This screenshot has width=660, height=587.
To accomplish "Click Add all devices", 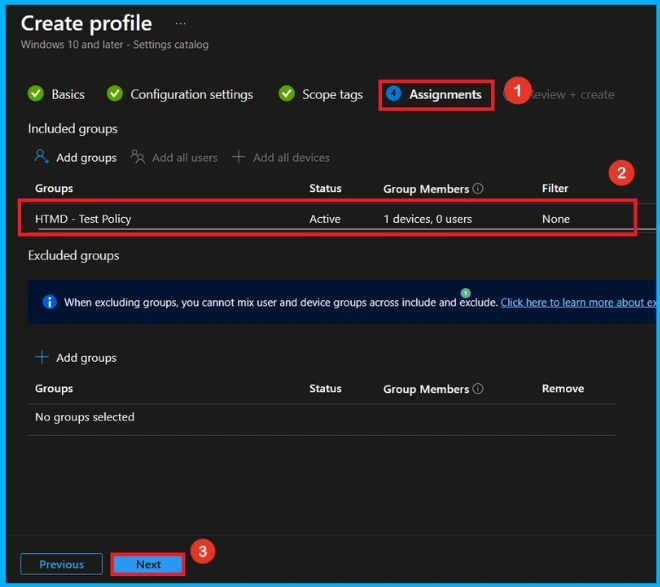I will pos(291,158).
